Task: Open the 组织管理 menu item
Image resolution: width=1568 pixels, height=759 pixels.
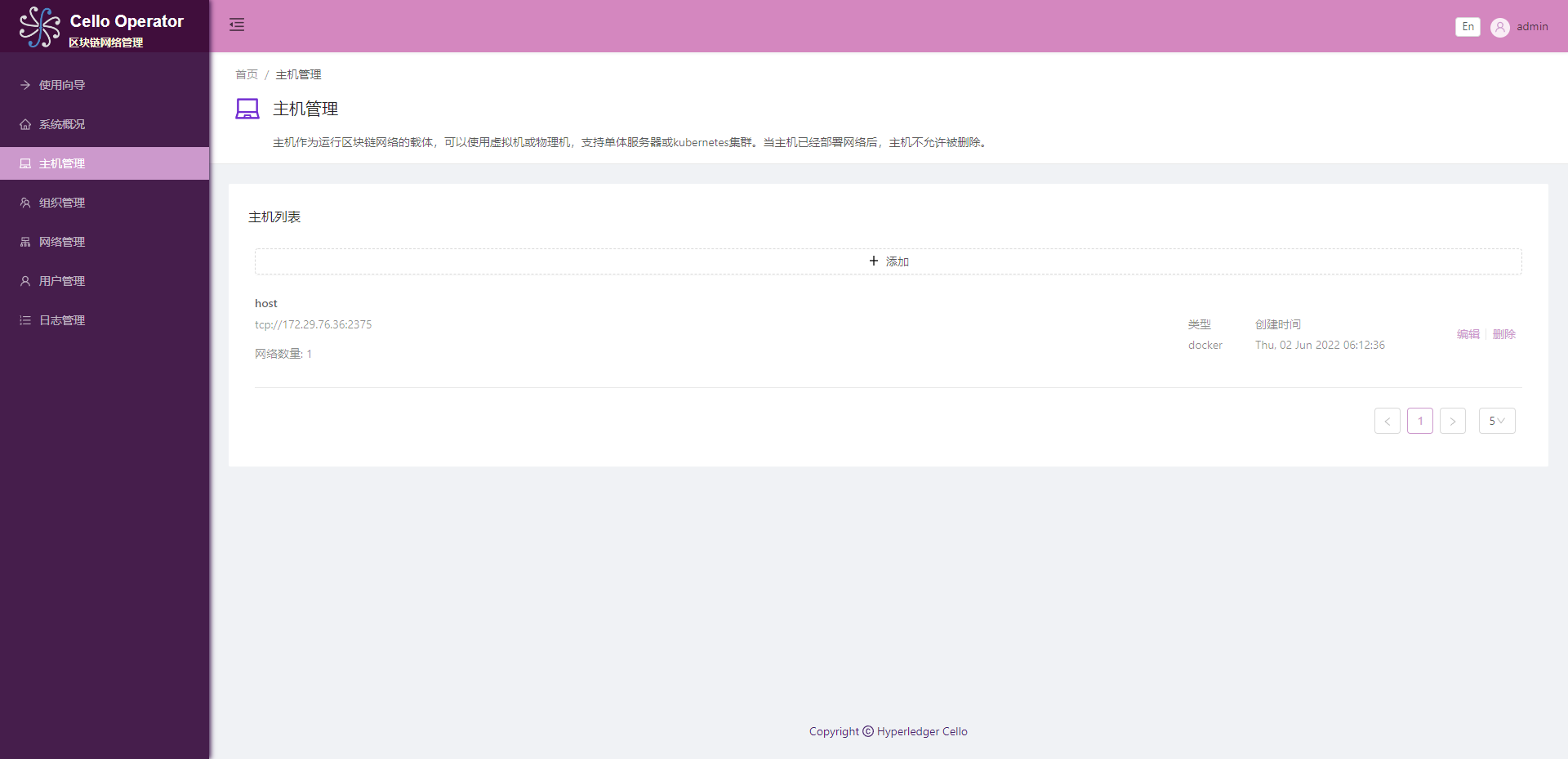Action: click(x=105, y=203)
